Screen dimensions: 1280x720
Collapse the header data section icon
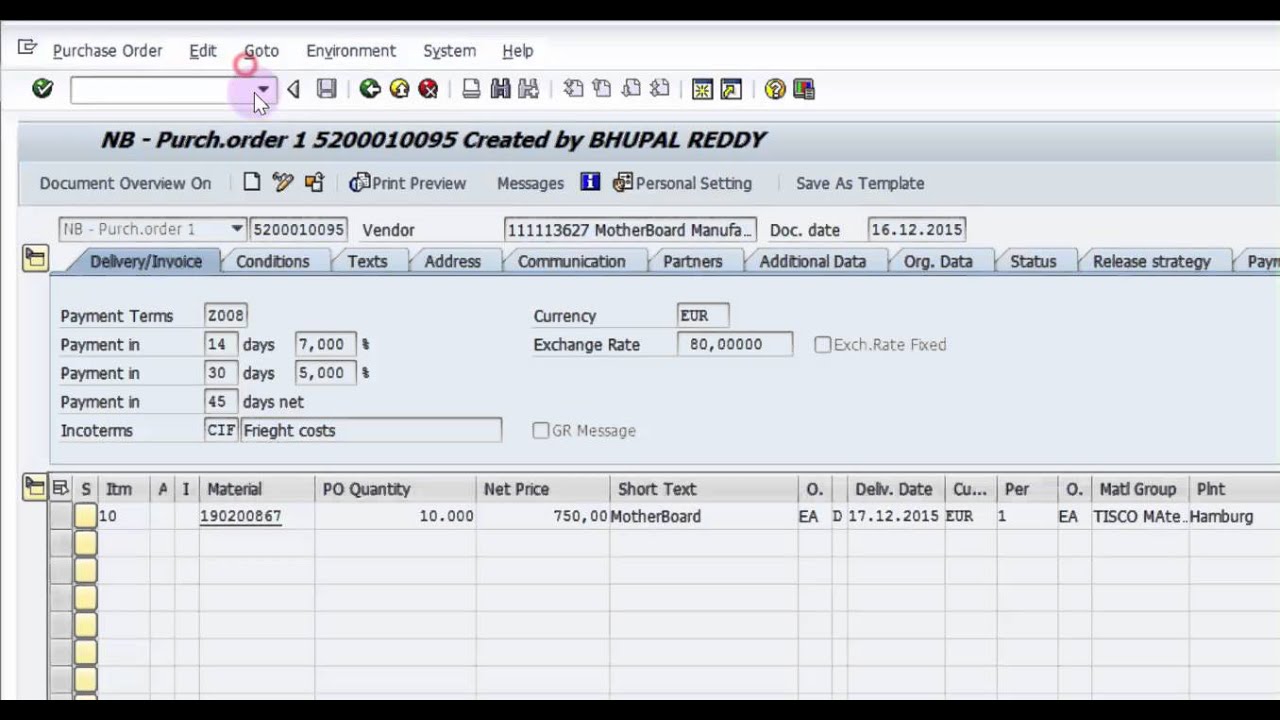35,259
